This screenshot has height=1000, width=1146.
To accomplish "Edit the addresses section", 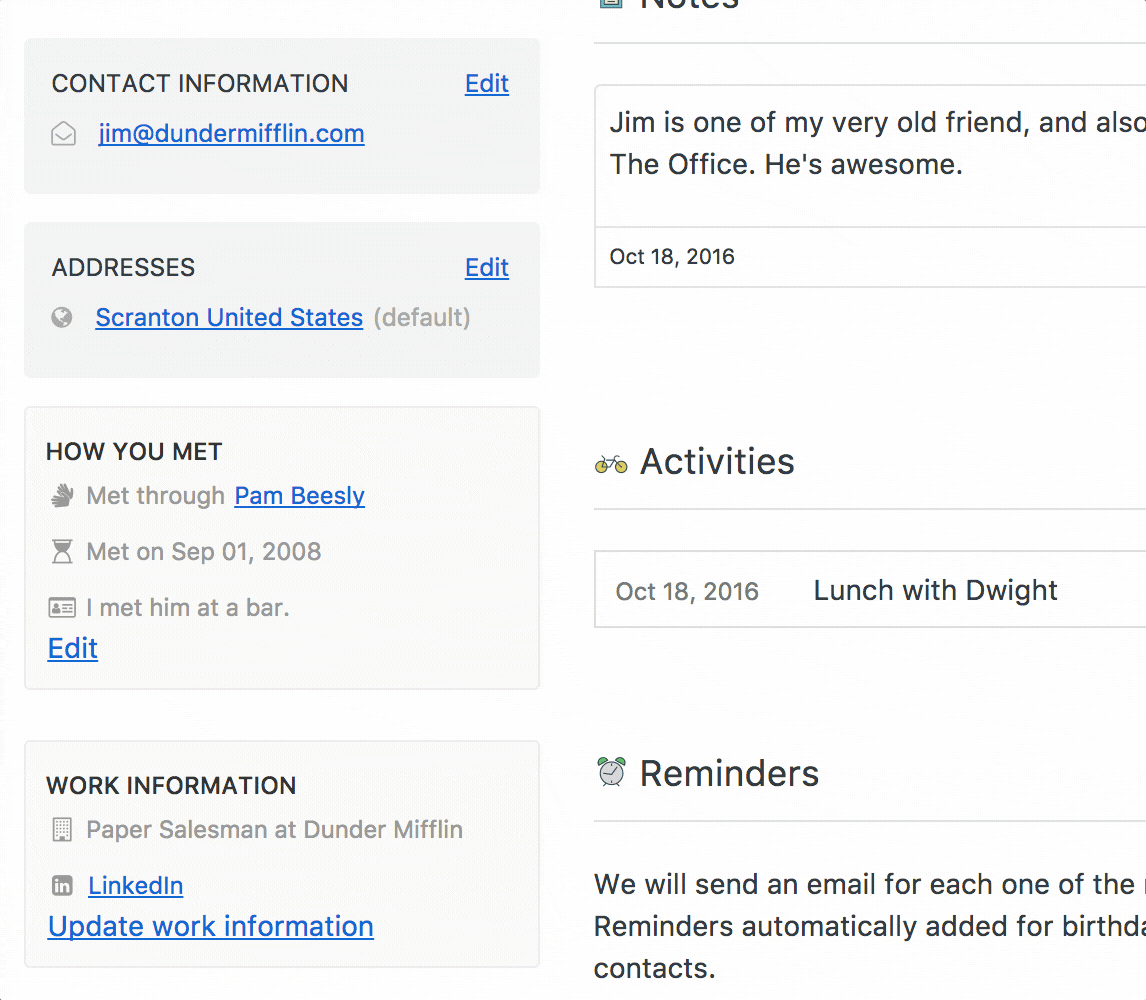I will pyautogui.click(x=487, y=268).
